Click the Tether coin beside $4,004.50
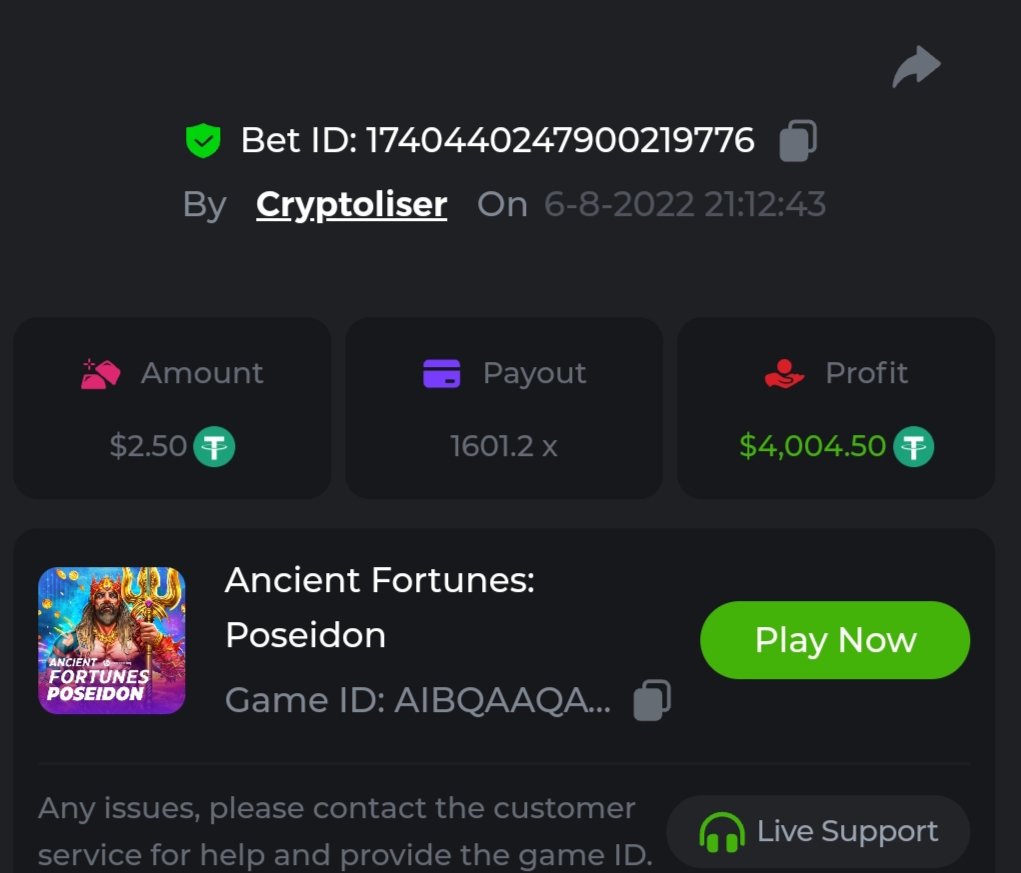 [912, 446]
